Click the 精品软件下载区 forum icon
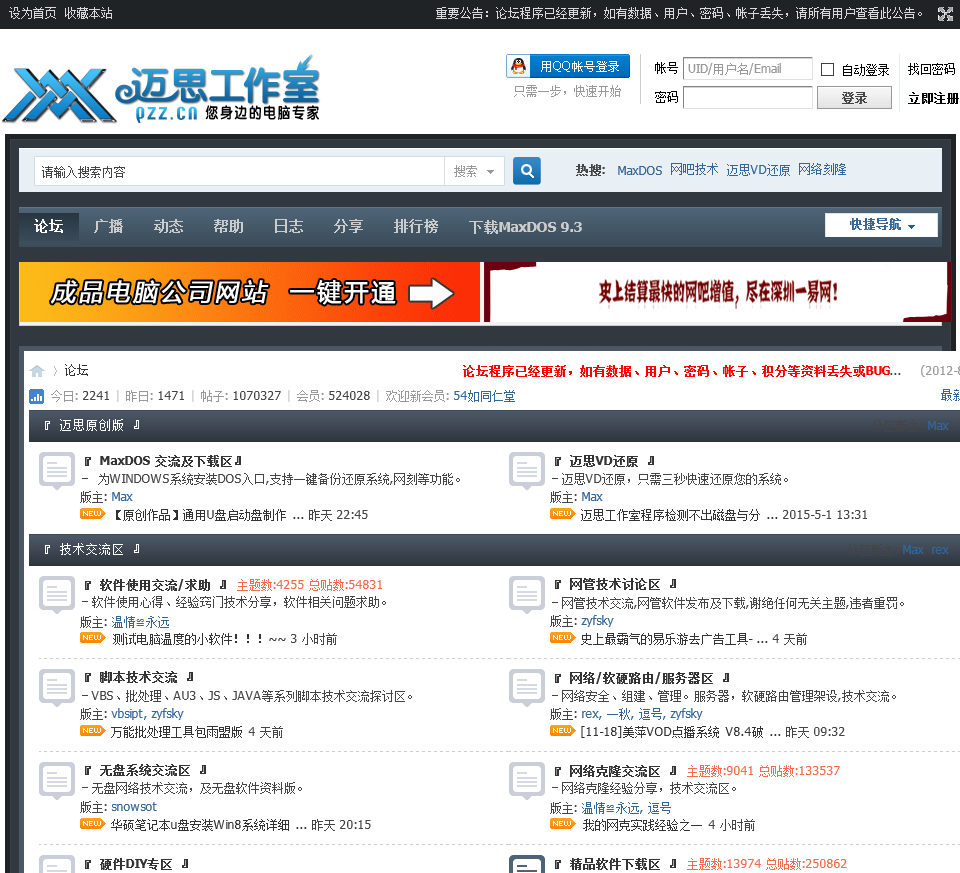 click(x=527, y=864)
